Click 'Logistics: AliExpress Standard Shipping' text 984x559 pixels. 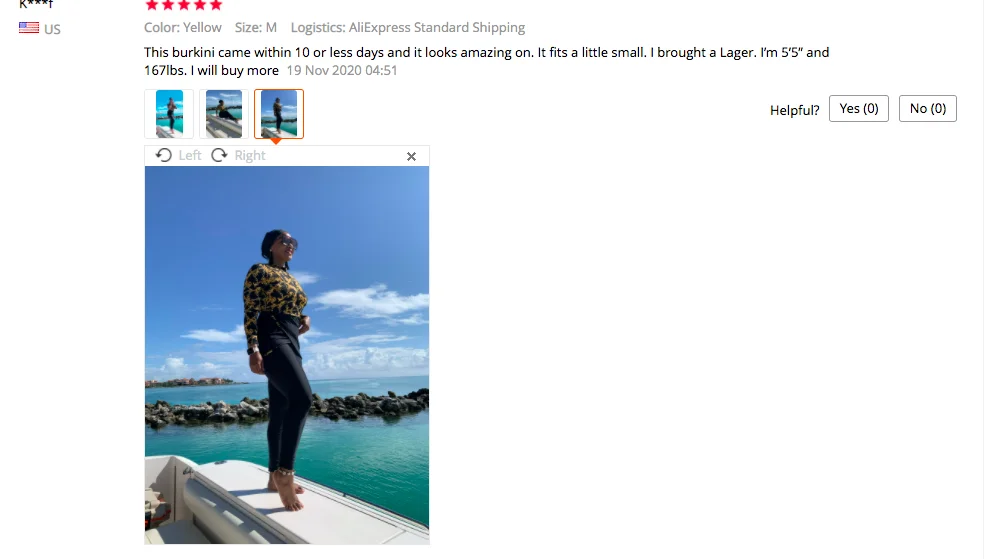408,28
